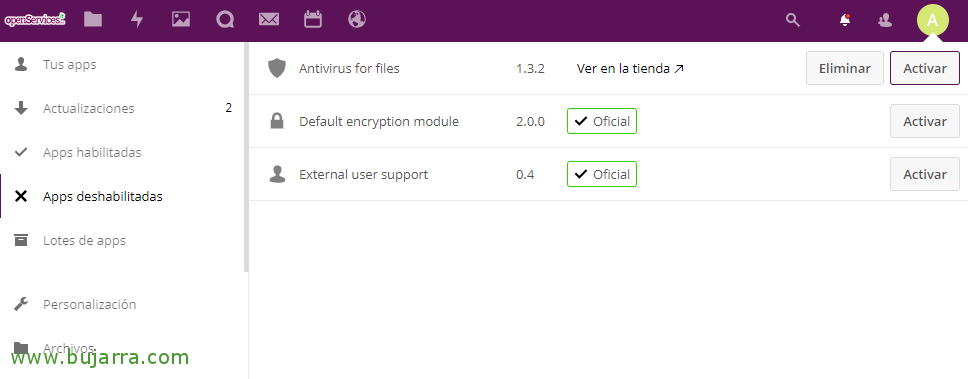The width and height of the screenshot is (968, 379).
Task: Open Actualizaciones section
Action: [x=88, y=109]
